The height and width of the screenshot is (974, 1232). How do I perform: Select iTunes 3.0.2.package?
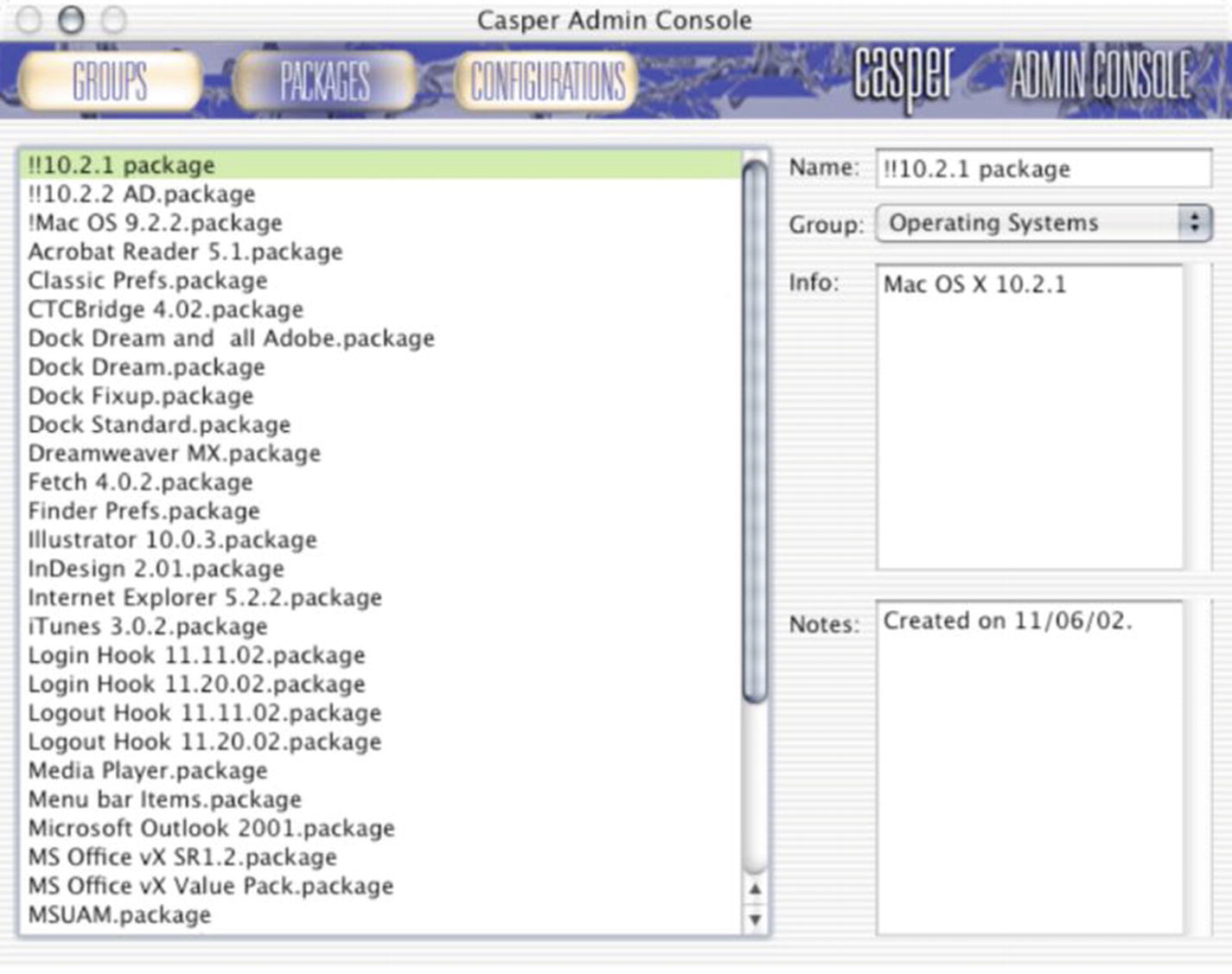(380, 626)
